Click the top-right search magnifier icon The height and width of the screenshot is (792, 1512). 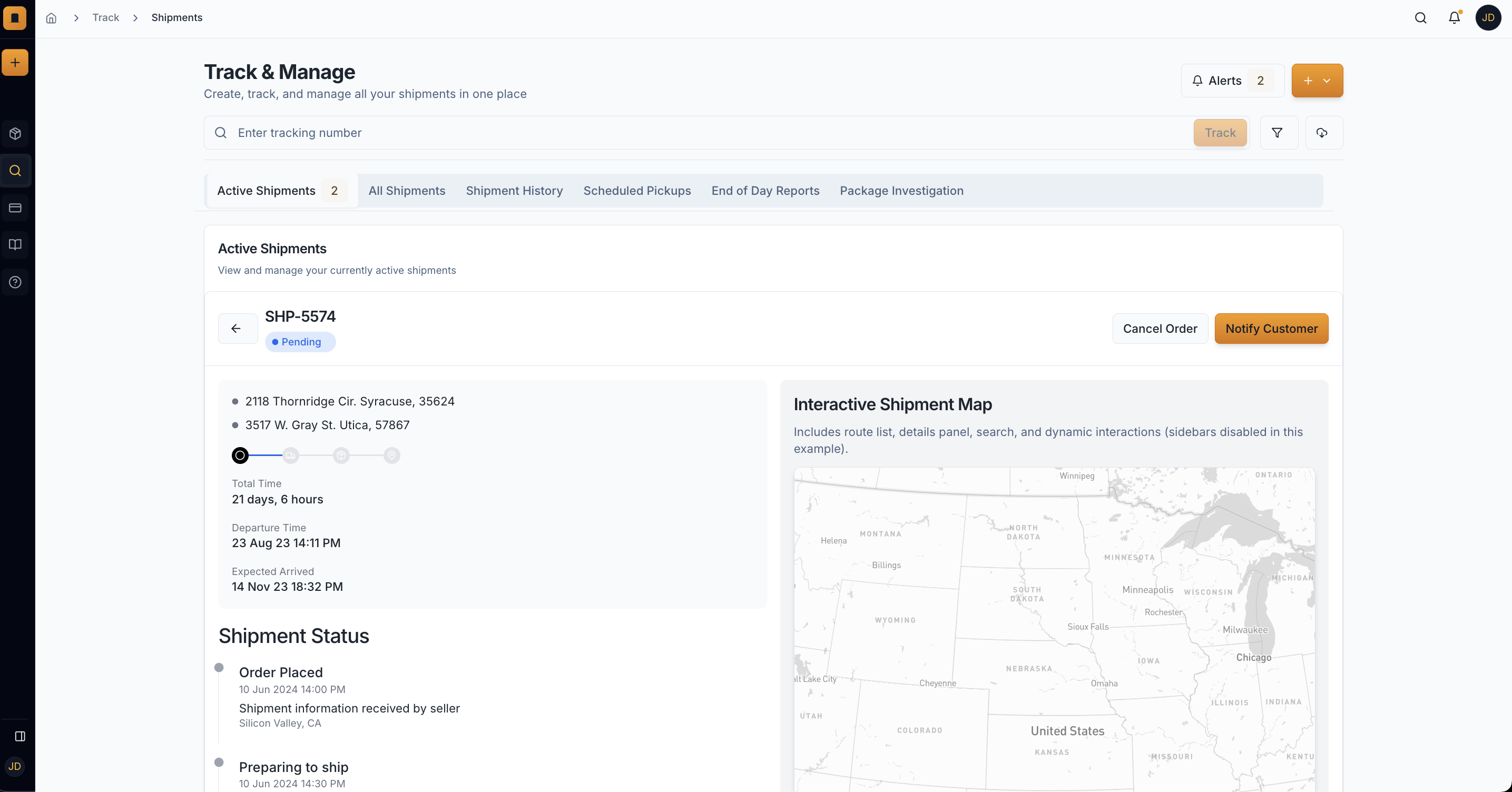(1420, 17)
